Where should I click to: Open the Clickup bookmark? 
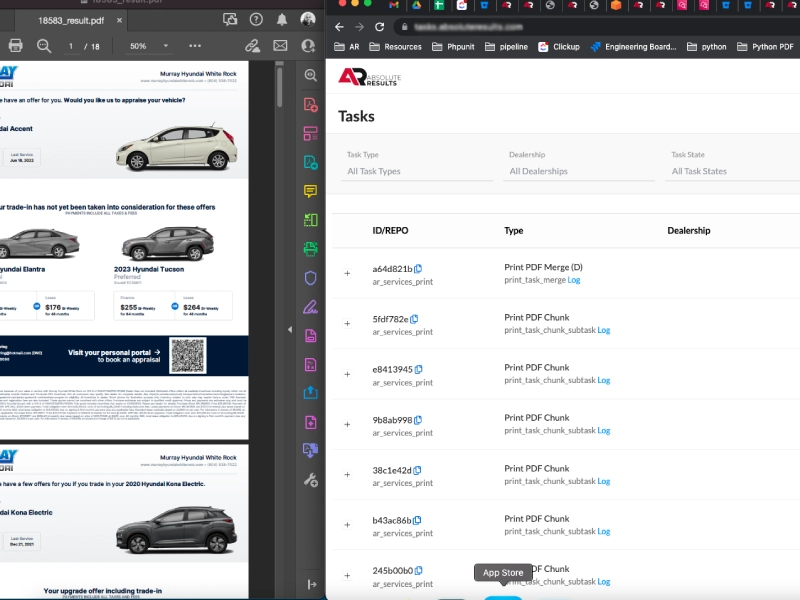(559, 47)
